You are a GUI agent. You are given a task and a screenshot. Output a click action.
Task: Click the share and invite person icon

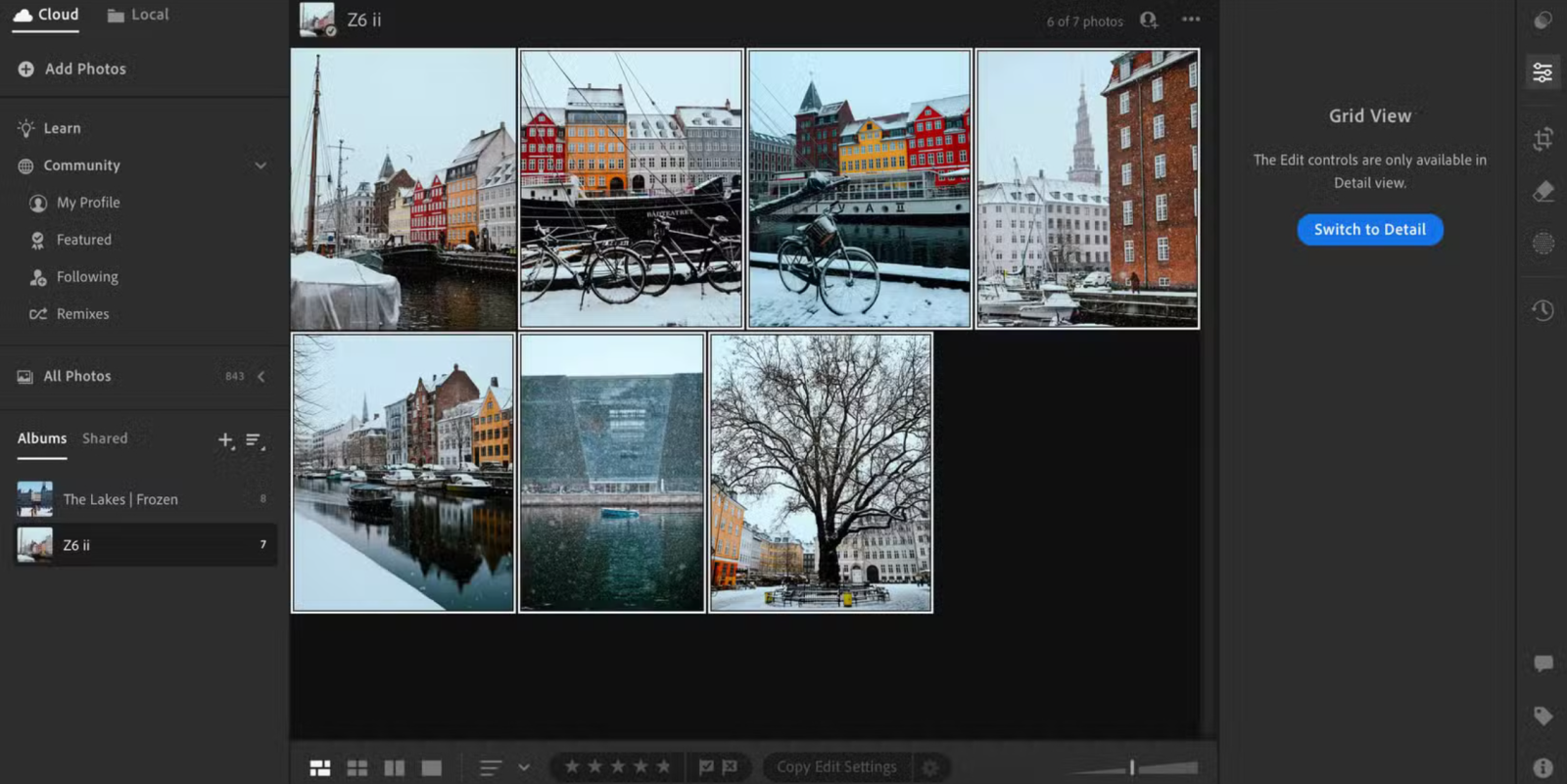pos(1149,21)
